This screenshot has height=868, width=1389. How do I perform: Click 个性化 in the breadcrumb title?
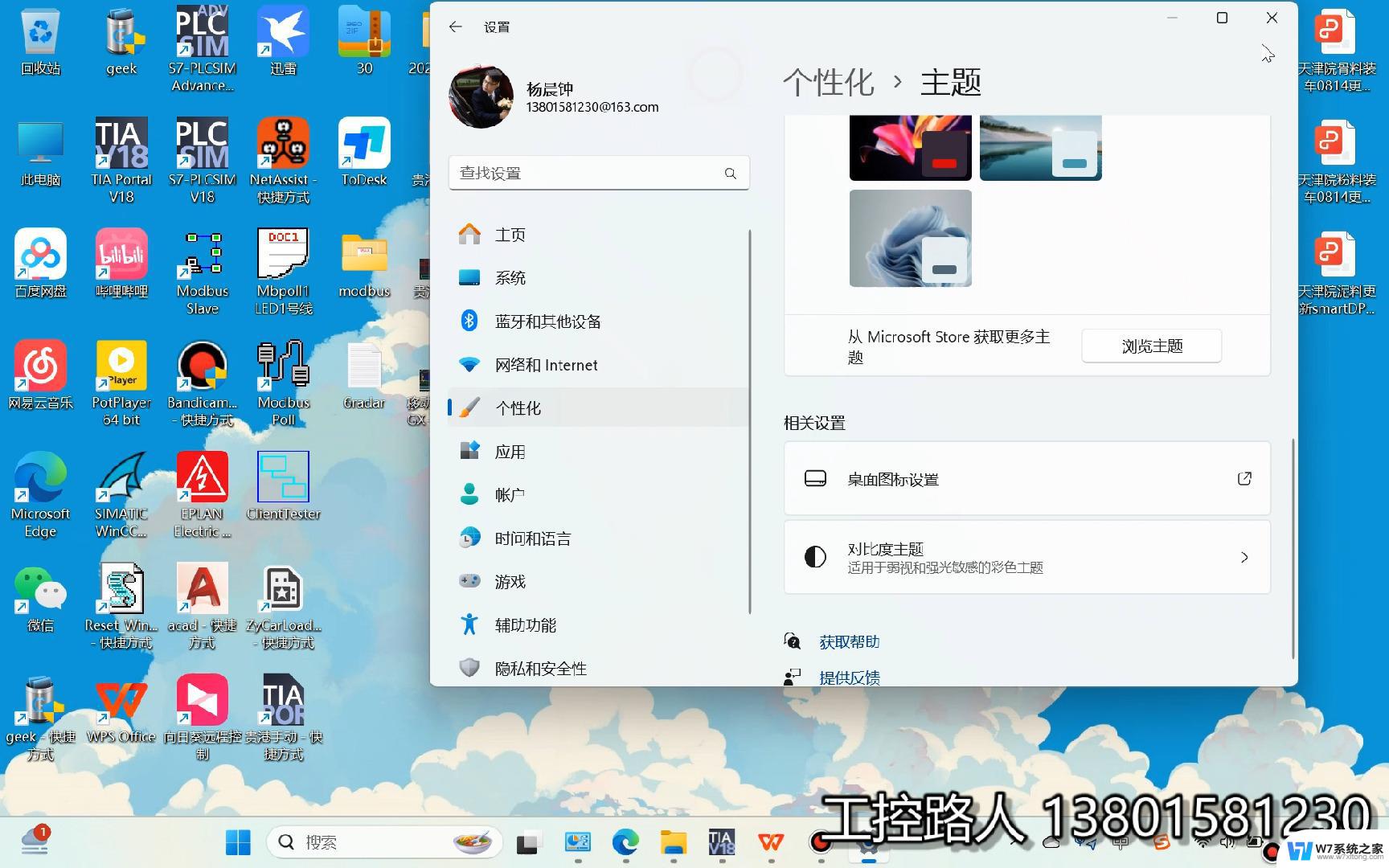(829, 83)
